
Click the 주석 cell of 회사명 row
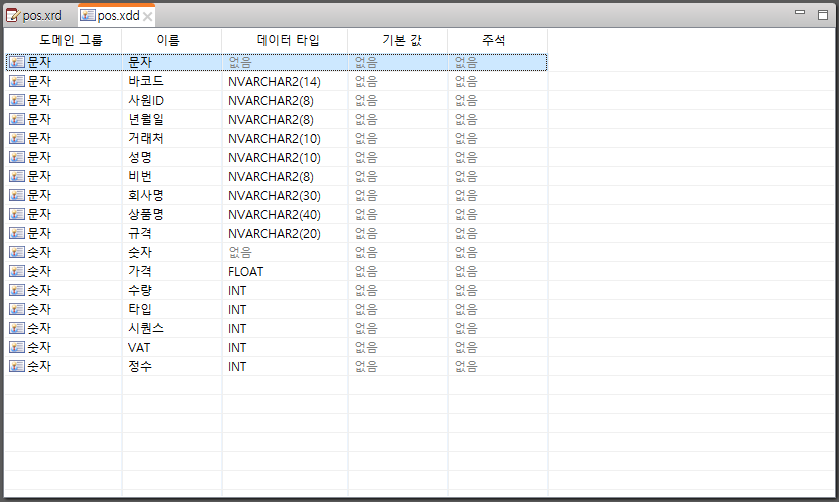[498, 195]
